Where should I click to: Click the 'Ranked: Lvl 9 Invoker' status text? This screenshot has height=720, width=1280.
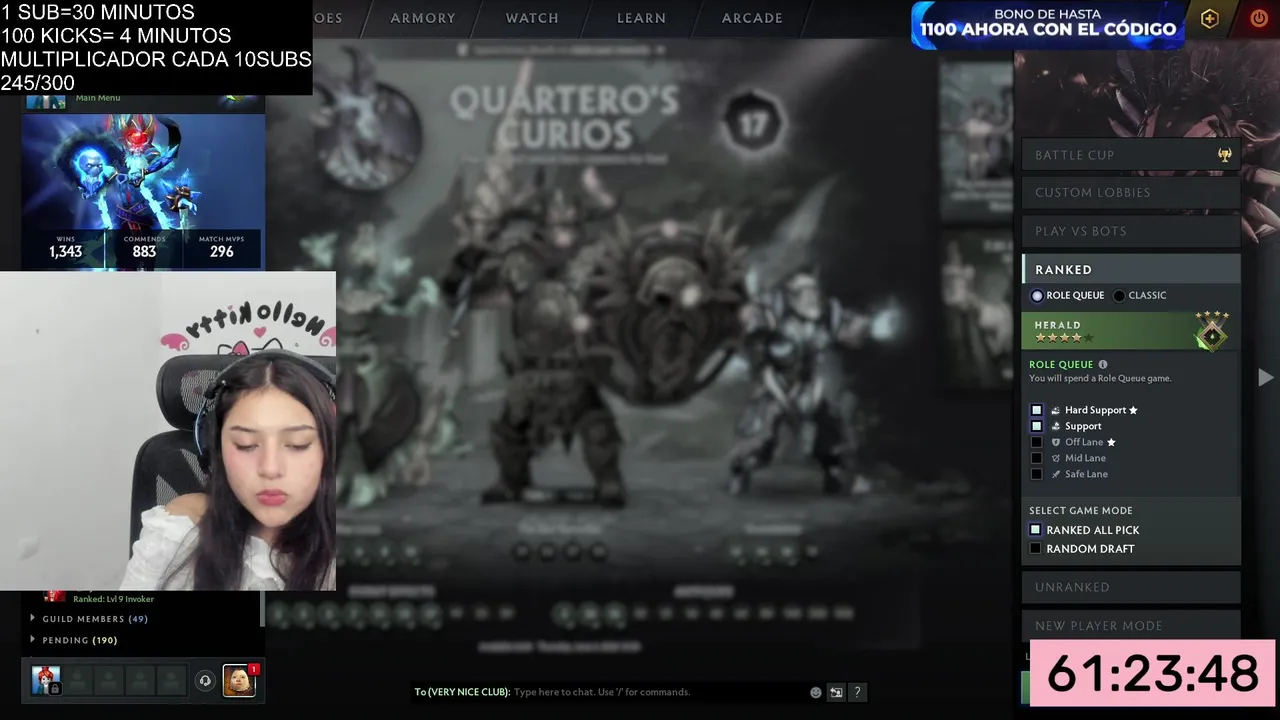[x=113, y=599]
